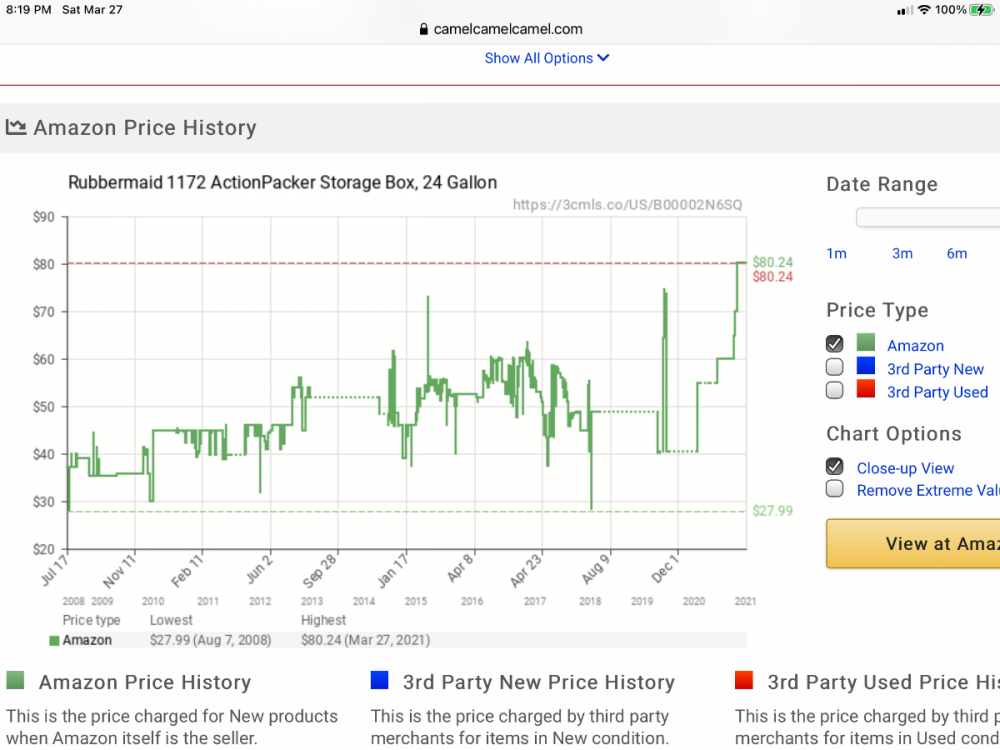The image size is (1000, 750).
Task: Click green square icon beside Amazon Price History
Action: (15, 682)
